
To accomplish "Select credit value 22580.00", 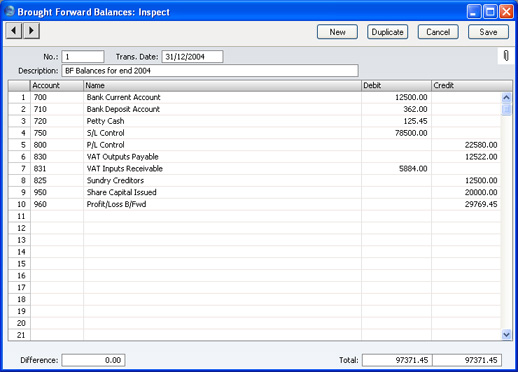I will tap(466, 145).
